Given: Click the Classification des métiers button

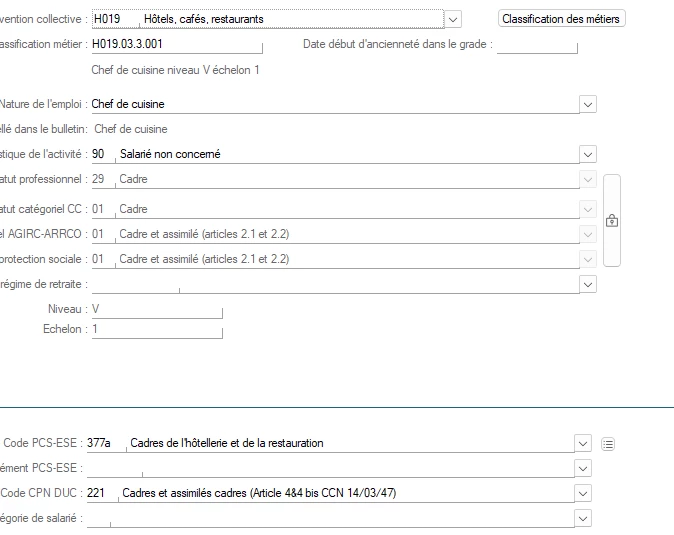Looking at the screenshot, I should click(x=561, y=19).
